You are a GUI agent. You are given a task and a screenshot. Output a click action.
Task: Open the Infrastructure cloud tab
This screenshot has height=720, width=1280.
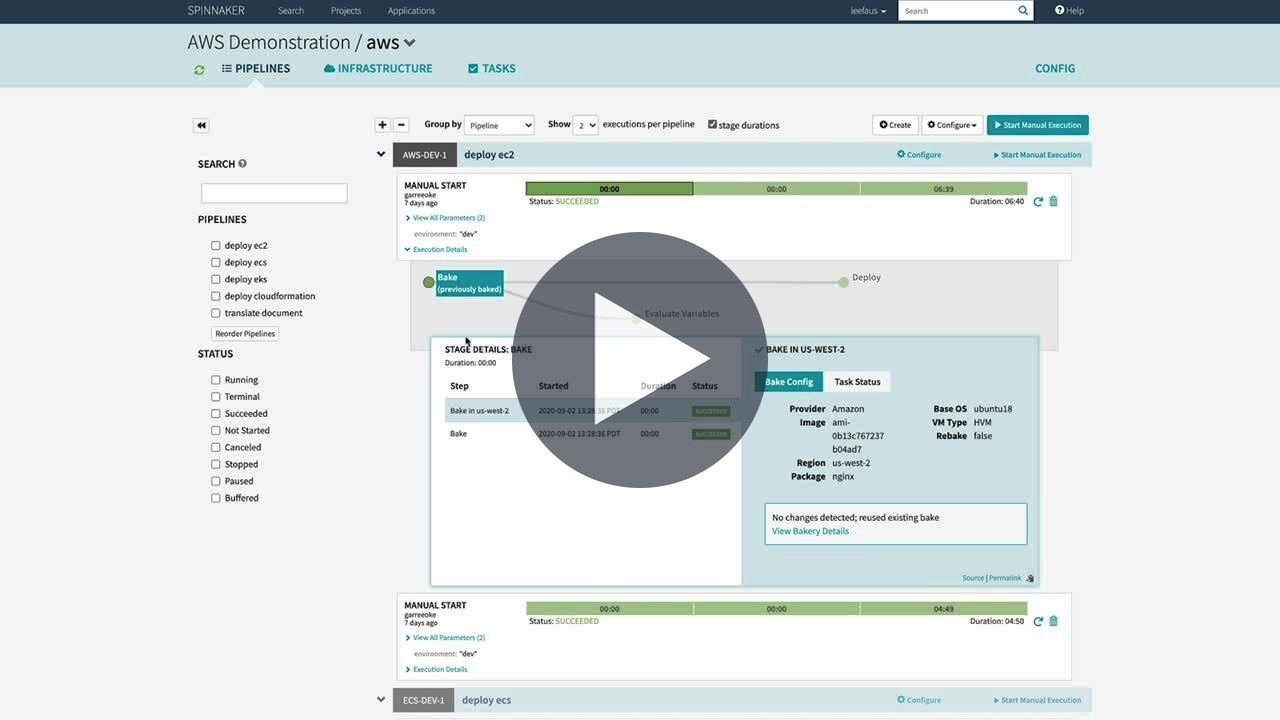click(378, 69)
